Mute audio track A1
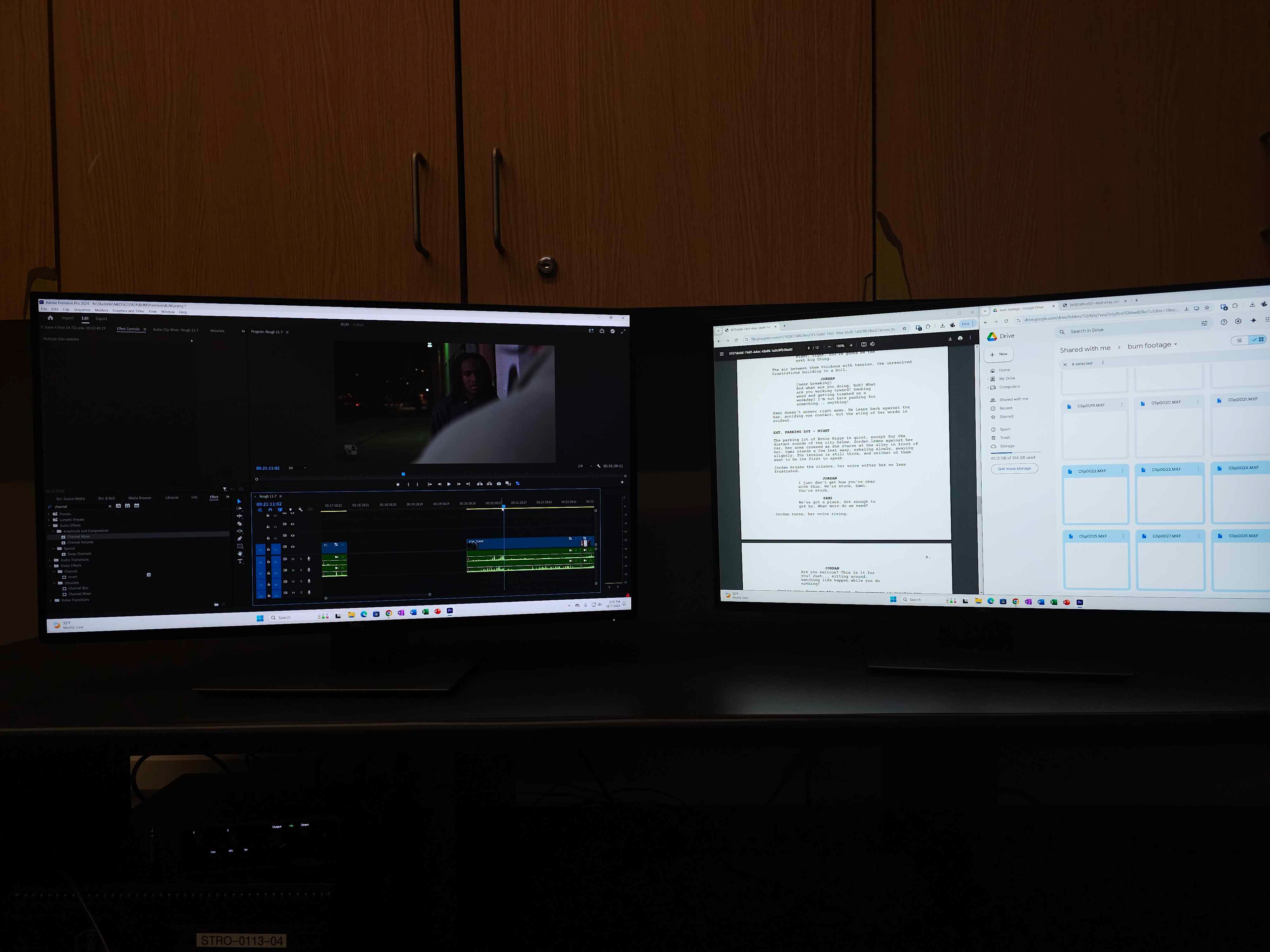Image resolution: width=1270 pixels, height=952 pixels. [x=293, y=559]
